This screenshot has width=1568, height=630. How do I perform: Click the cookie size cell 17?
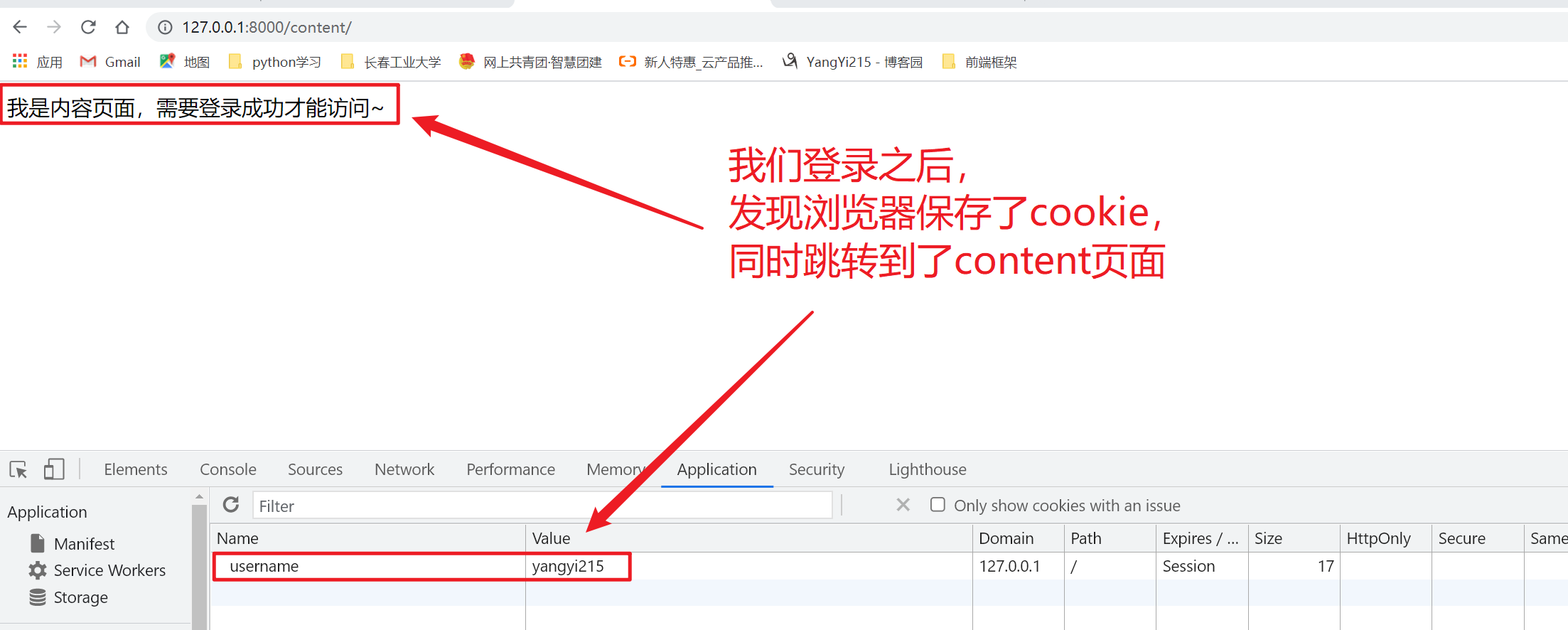point(1294,566)
